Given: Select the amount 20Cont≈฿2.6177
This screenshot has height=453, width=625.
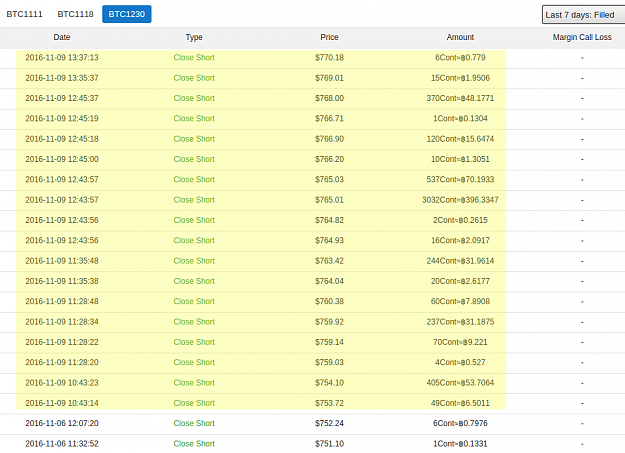Looking at the screenshot, I should point(460,281).
